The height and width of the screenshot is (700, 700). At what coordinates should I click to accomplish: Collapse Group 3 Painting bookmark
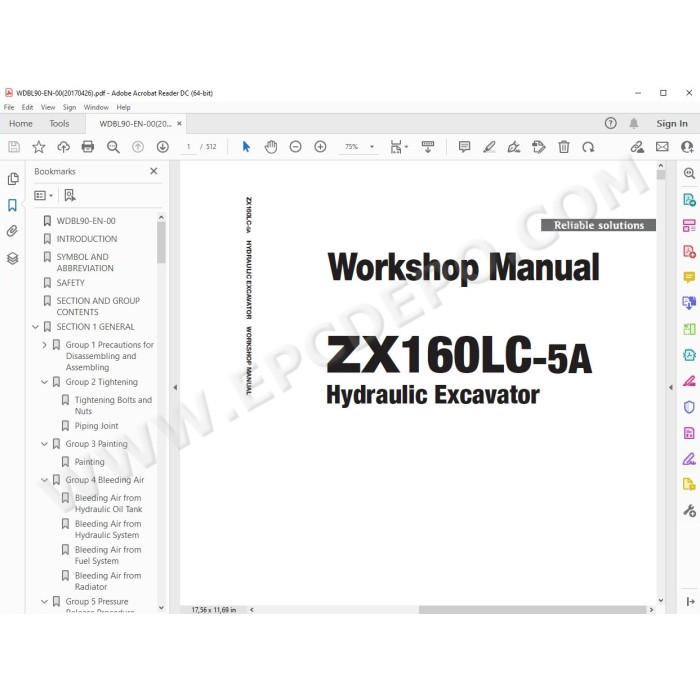pyautogui.click(x=44, y=444)
